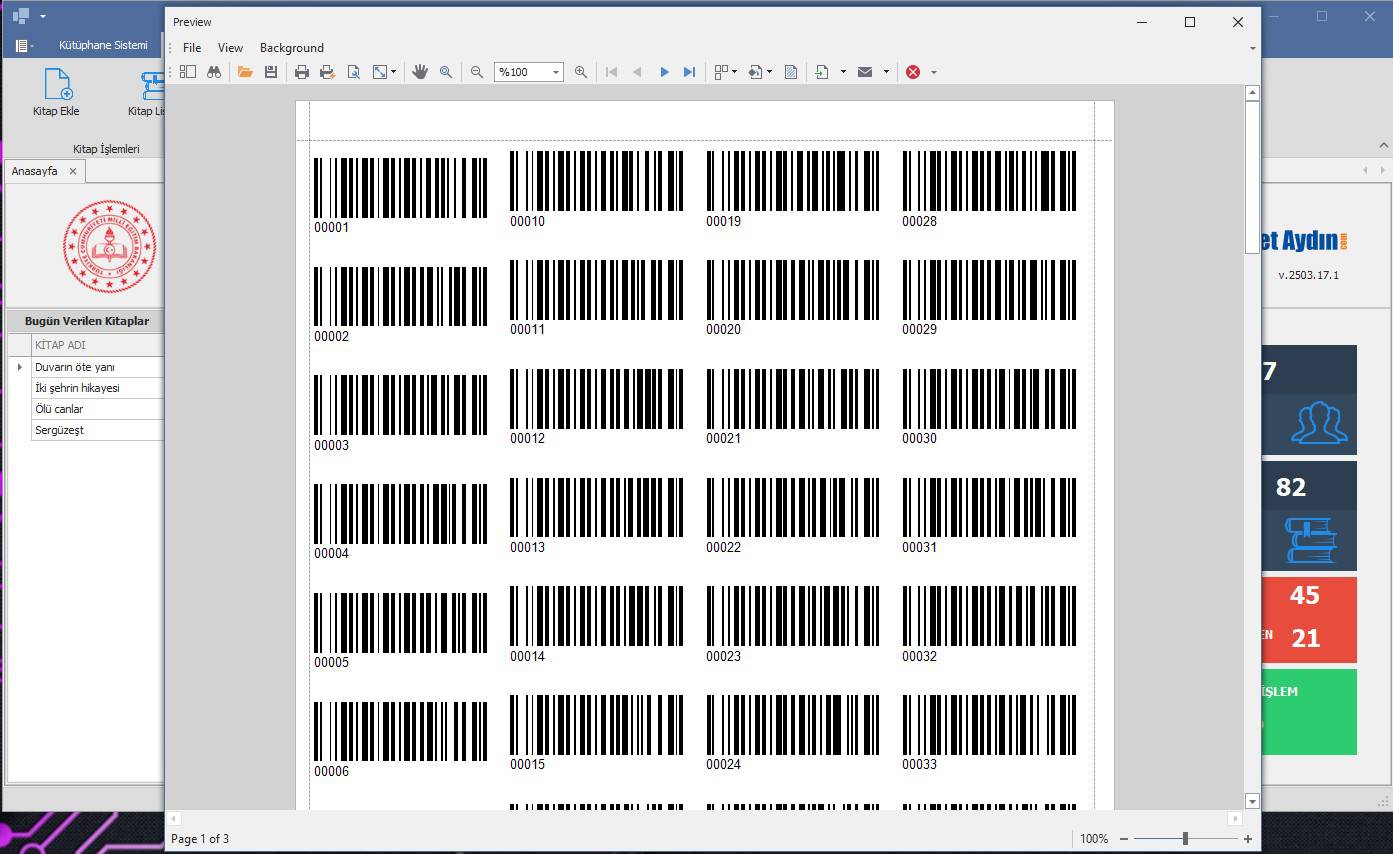1393x854 pixels.
Task: Click the Save disk icon
Action: click(271, 72)
